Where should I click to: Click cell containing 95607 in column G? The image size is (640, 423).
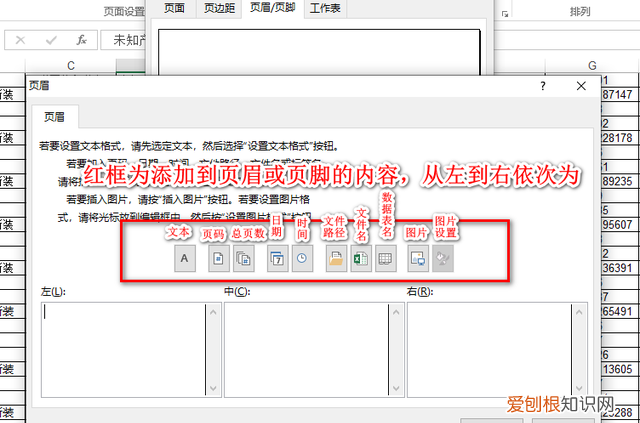[x=620, y=225]
